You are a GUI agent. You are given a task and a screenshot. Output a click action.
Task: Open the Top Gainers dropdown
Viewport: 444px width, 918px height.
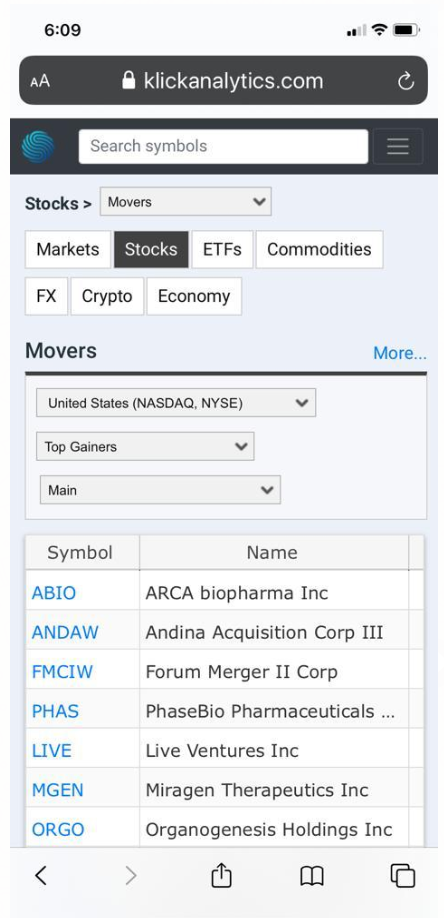[145, 447]
